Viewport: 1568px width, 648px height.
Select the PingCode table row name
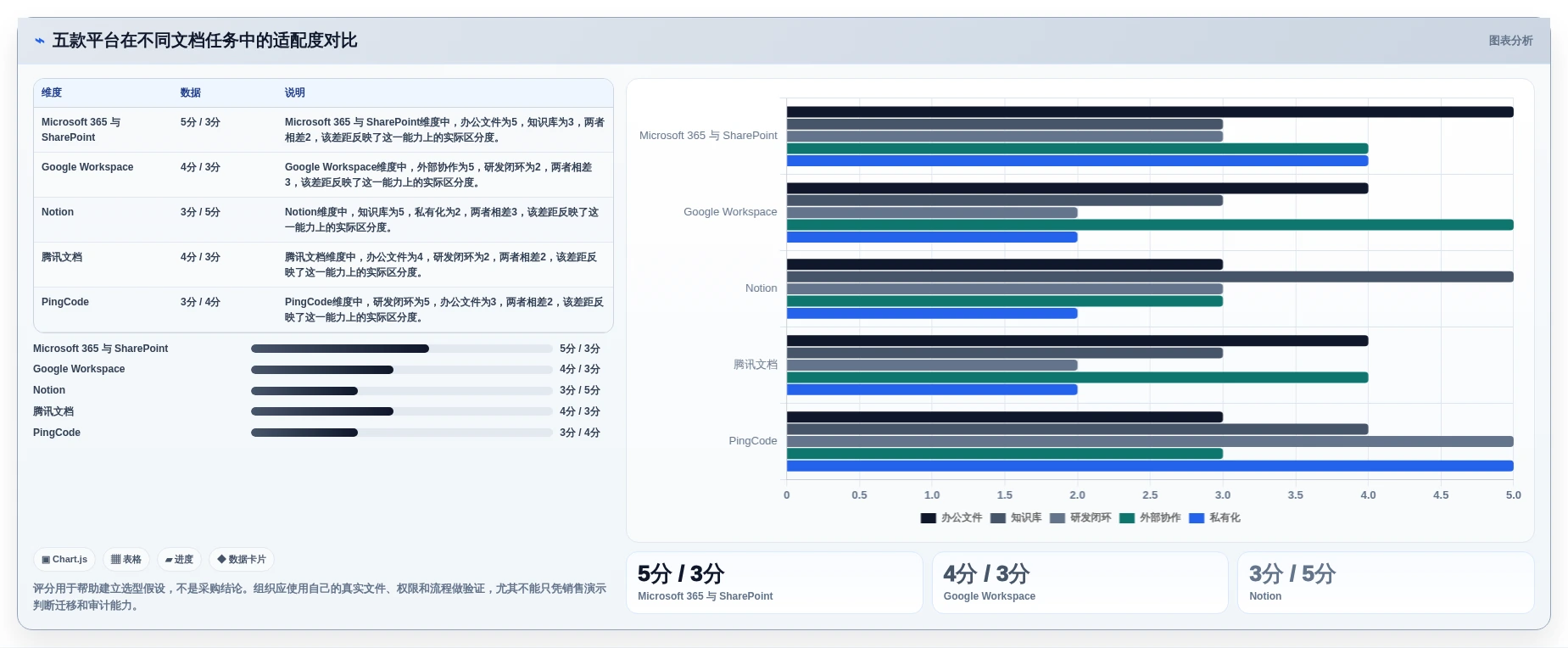click(x=65, y=302)
